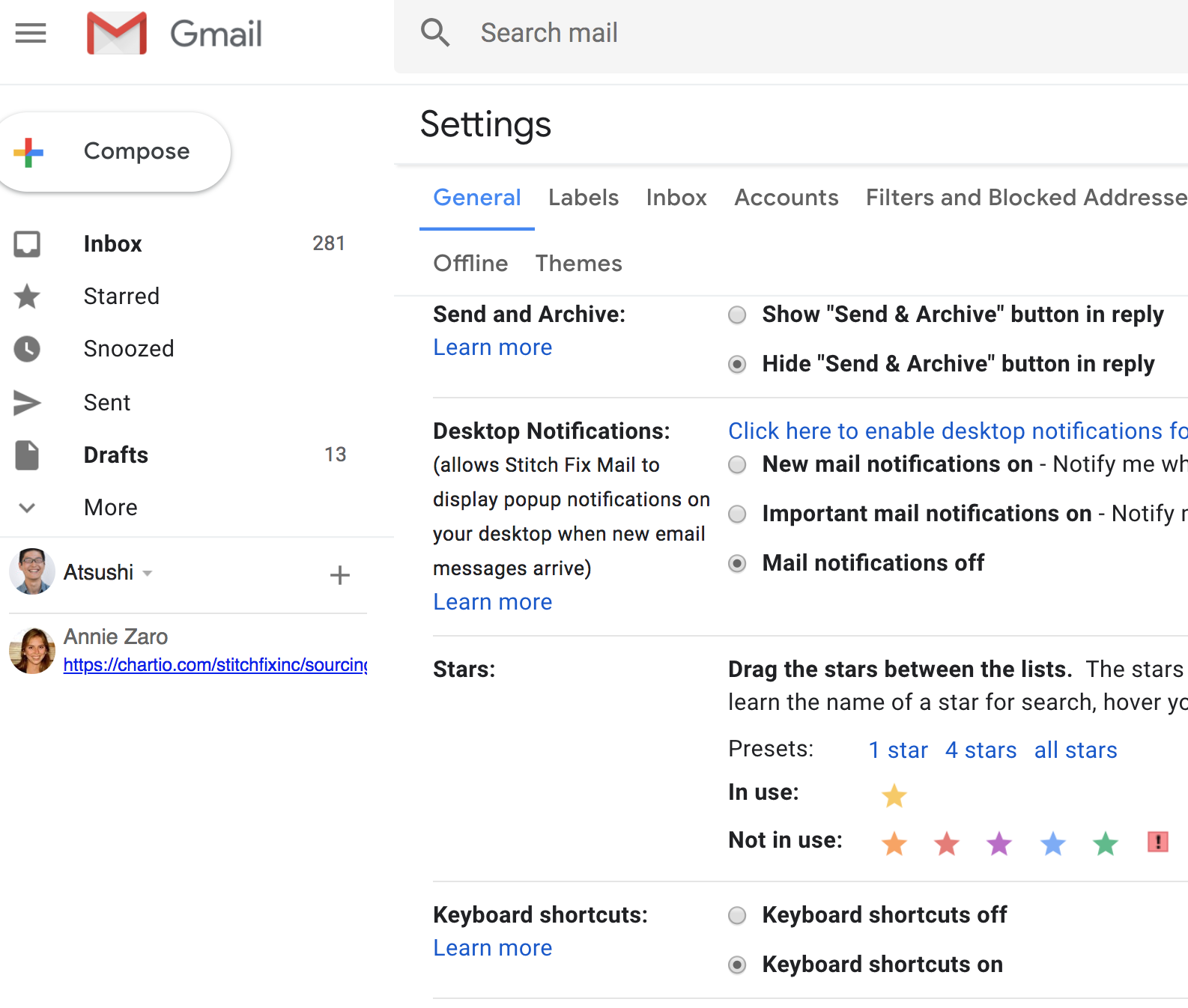Click Atsushi's profile avatar
This screenshot has height=1008, width=1188.
pyautogui.click(x=32, y=571)
